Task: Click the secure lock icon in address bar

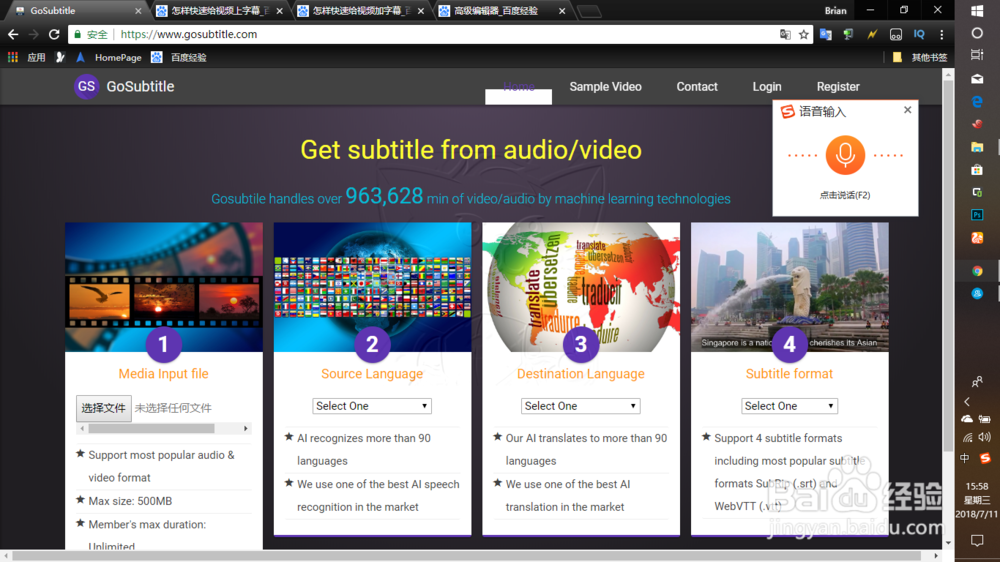Action: click(x=78, y=34)
